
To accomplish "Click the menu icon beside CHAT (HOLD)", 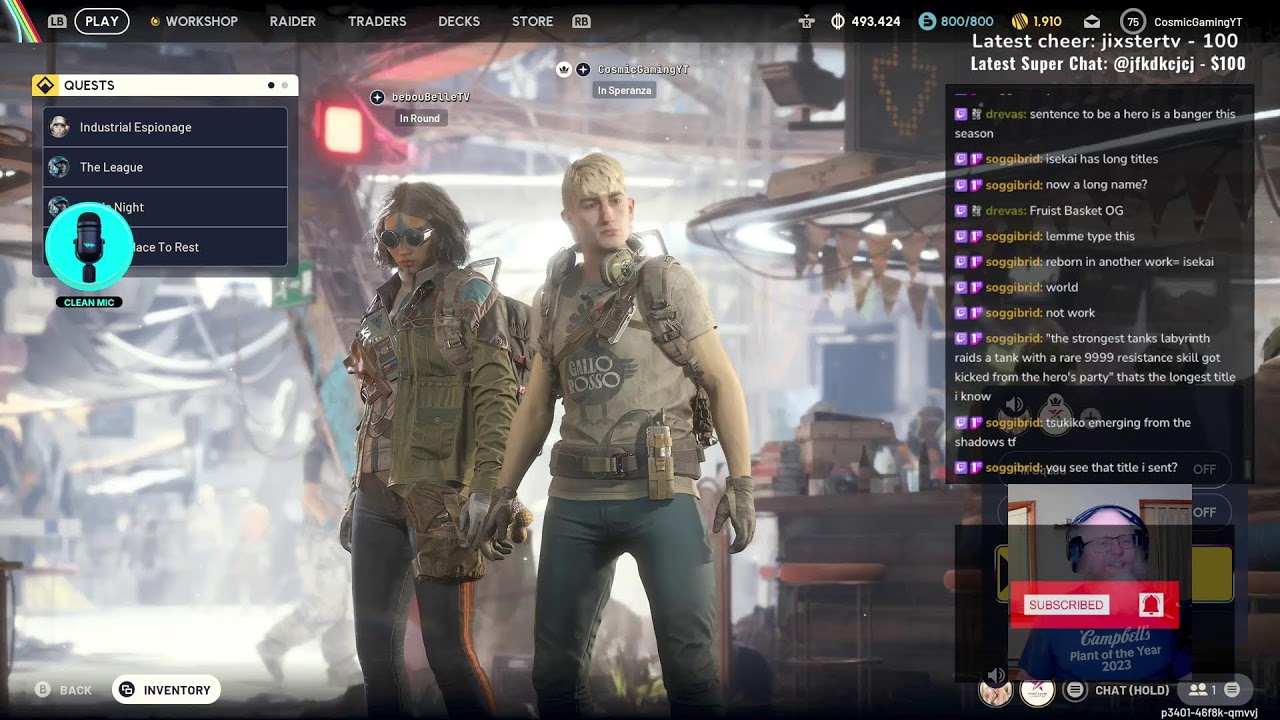I will point(1075,690).
